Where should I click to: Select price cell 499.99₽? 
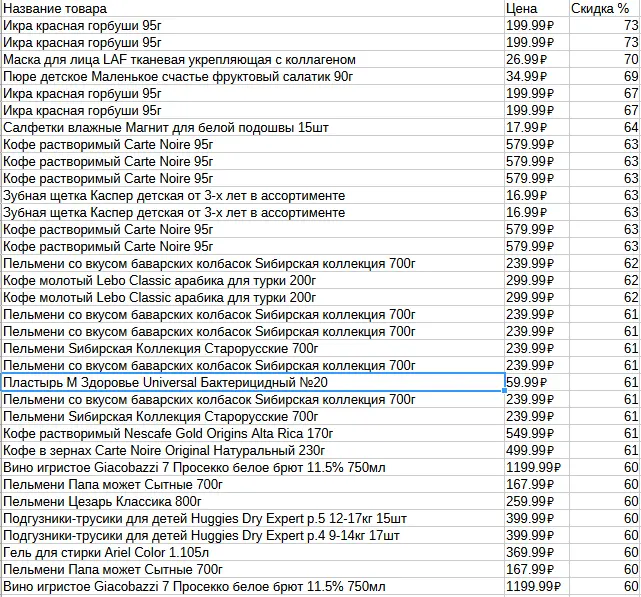click(537, 450)
